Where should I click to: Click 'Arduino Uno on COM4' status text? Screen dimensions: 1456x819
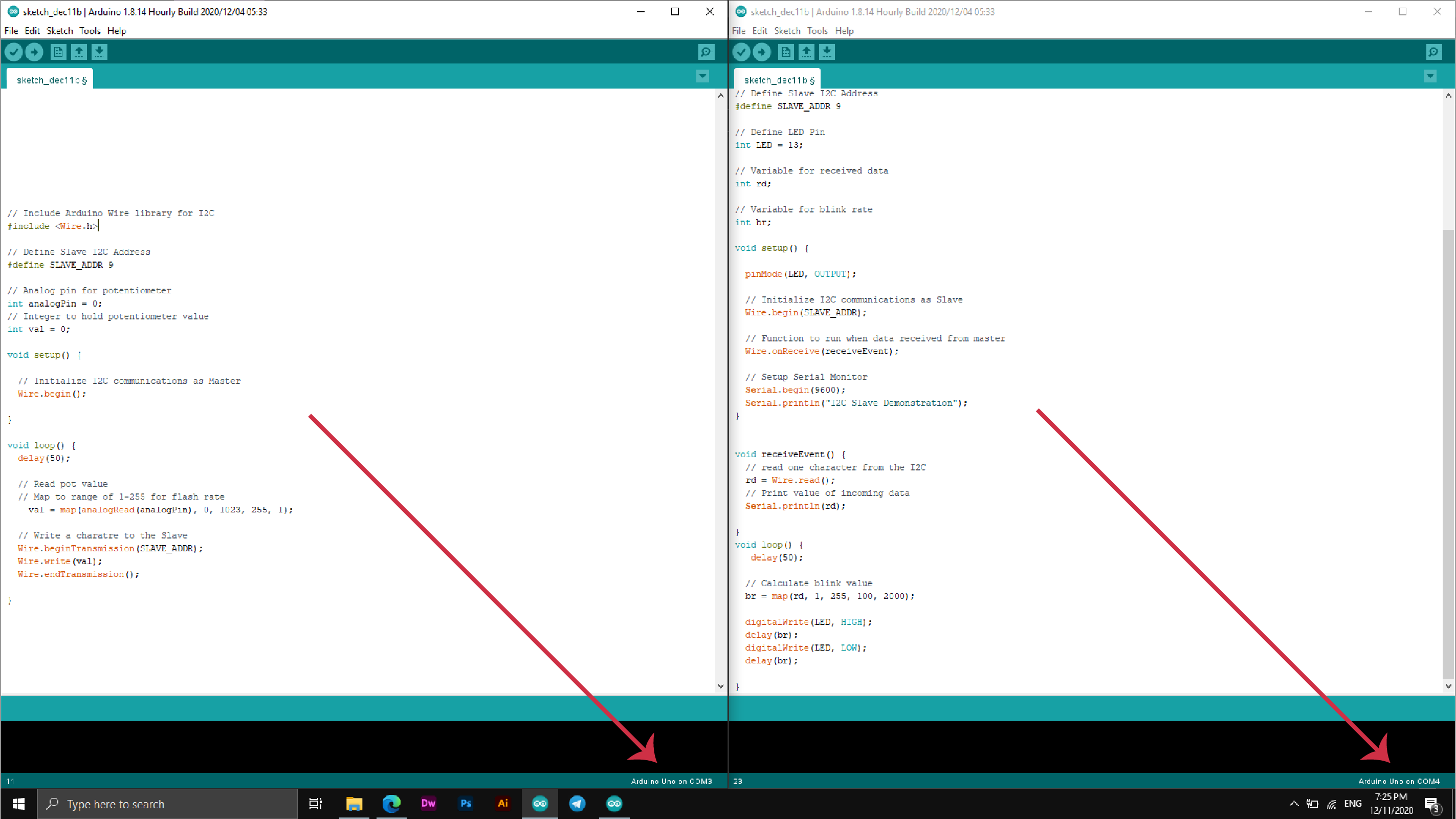(1399, 781)
